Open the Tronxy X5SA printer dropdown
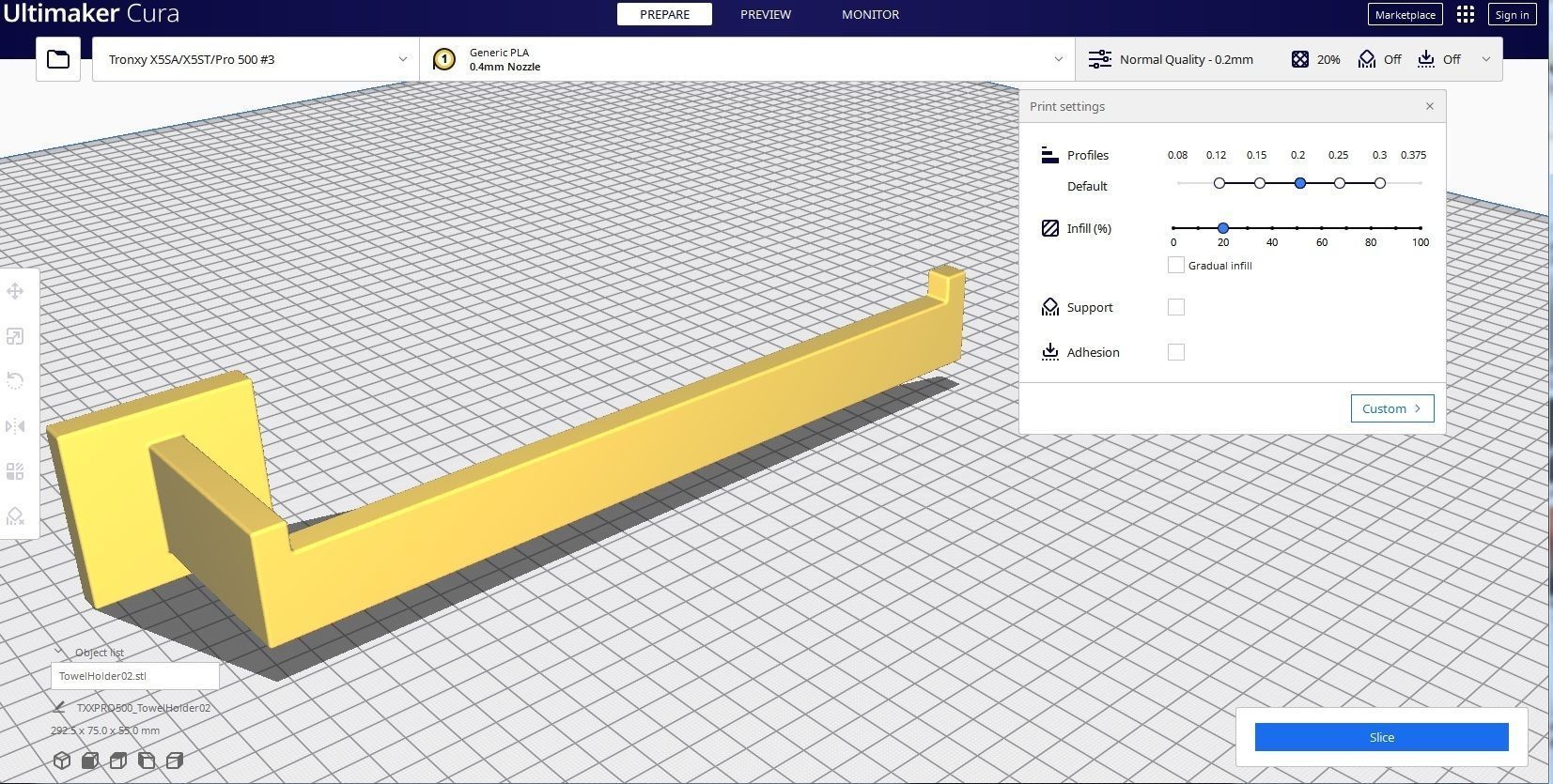This screenshot has height=784, width=1553. click(x=256, y=59)
